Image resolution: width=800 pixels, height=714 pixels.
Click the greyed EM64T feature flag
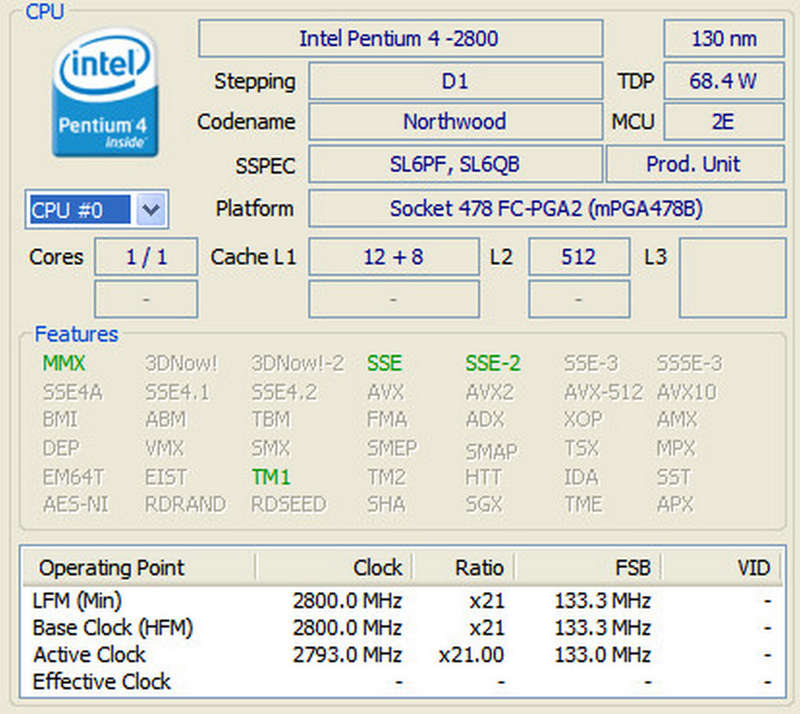click(x=73, y=477)
